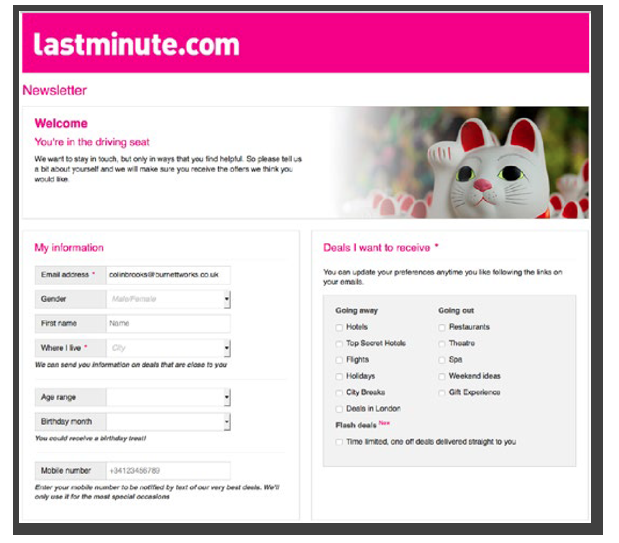Open the Age range dropdown
The width and height of the screenshot is (619, 543).
tap(168, 397)
